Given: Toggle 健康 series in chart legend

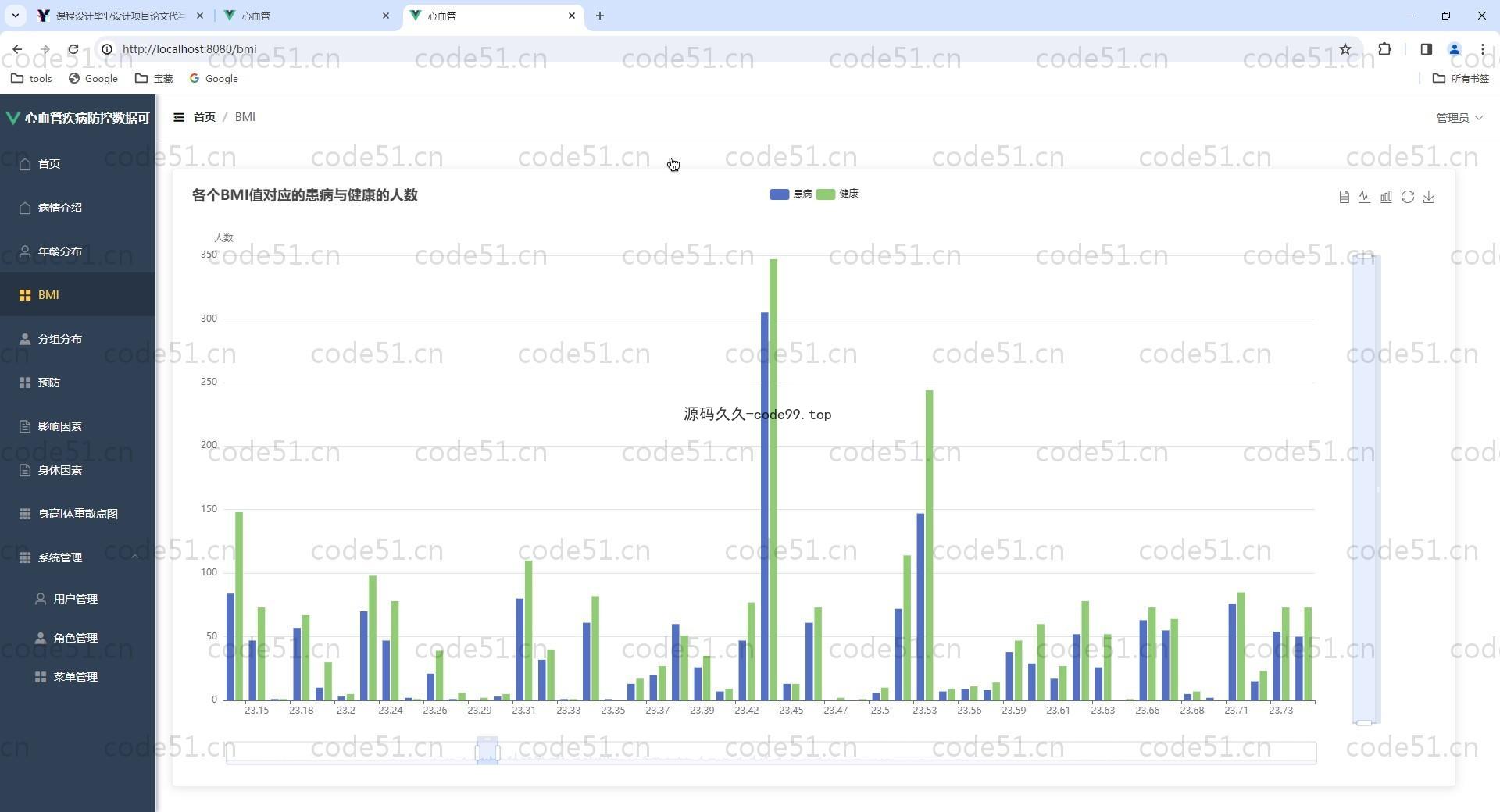Looking at the screenshot, I should (x=837, y=194).
